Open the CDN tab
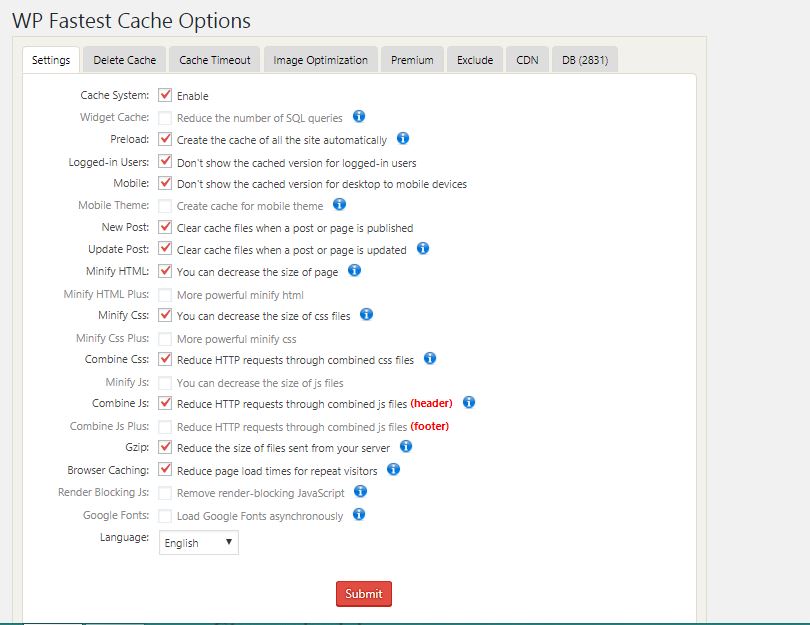Screen dimensions: 810x625 (527, 60)
